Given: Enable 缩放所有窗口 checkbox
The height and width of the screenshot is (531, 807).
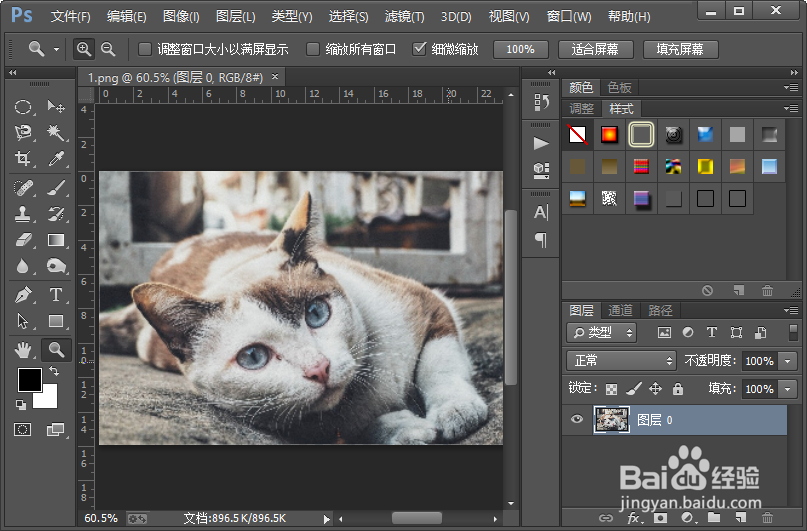Looking at the screenshot, I should pyautogui.click(x=313, y=49).
